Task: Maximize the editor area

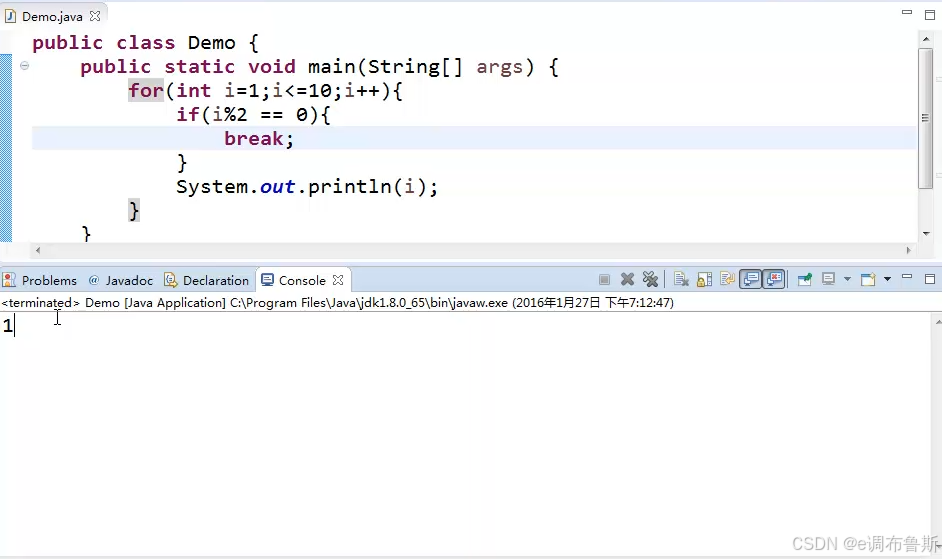Action: pyautogui.click(x=930, y=15)
